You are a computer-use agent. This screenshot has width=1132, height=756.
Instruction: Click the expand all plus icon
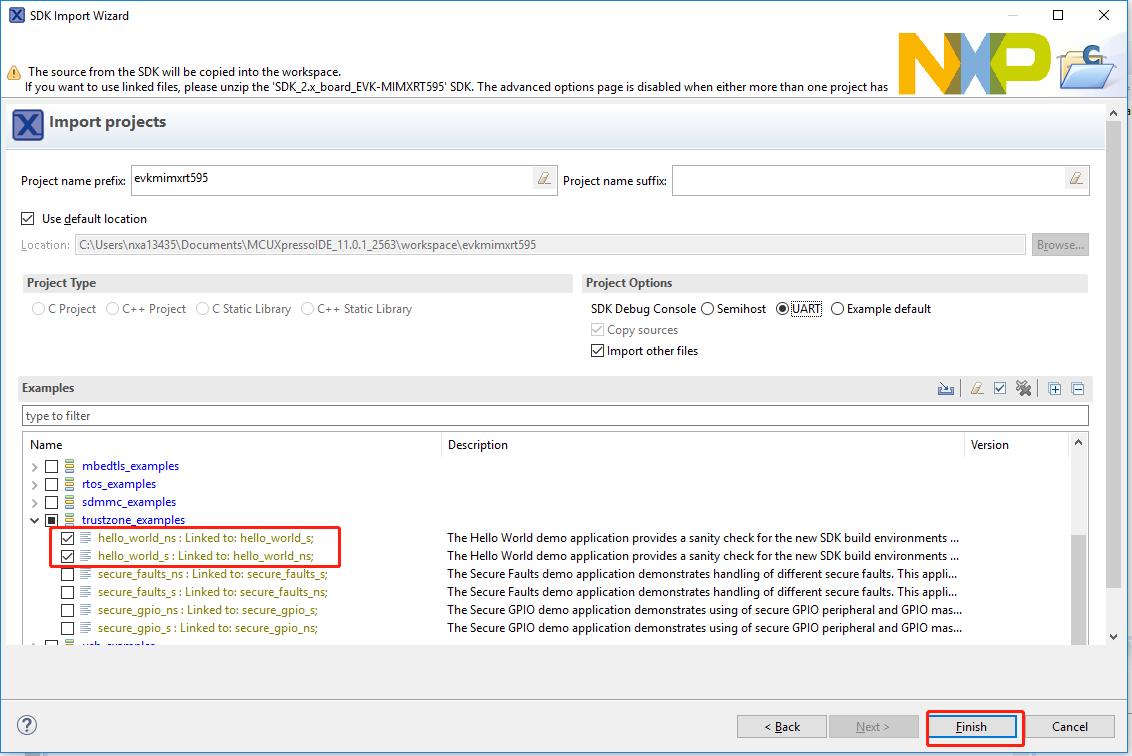coord(1054,389)
